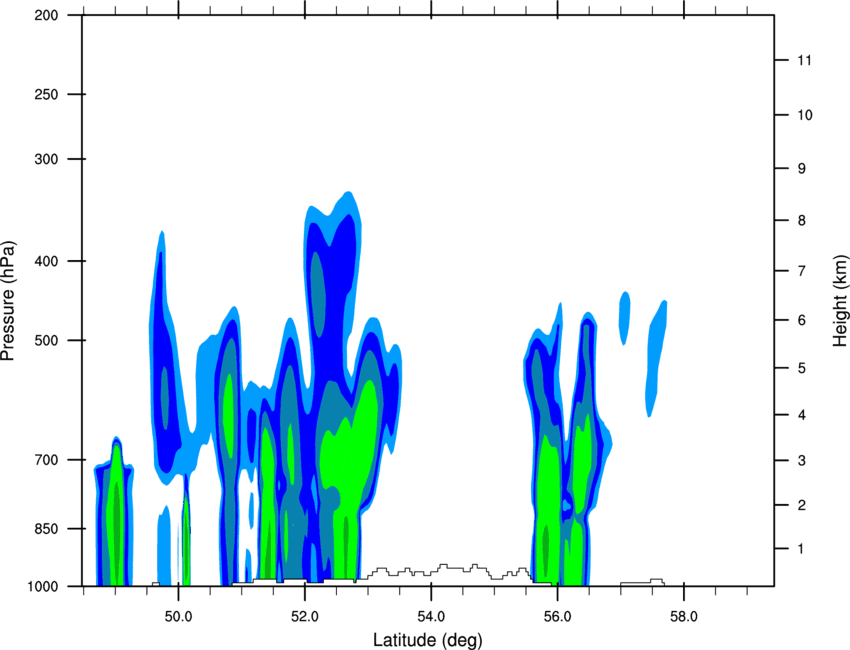Image resolution: width=850 pixels, height=650 pixels.
Task: Select the 250 pressure tick label
Action: tap(46, 95)
